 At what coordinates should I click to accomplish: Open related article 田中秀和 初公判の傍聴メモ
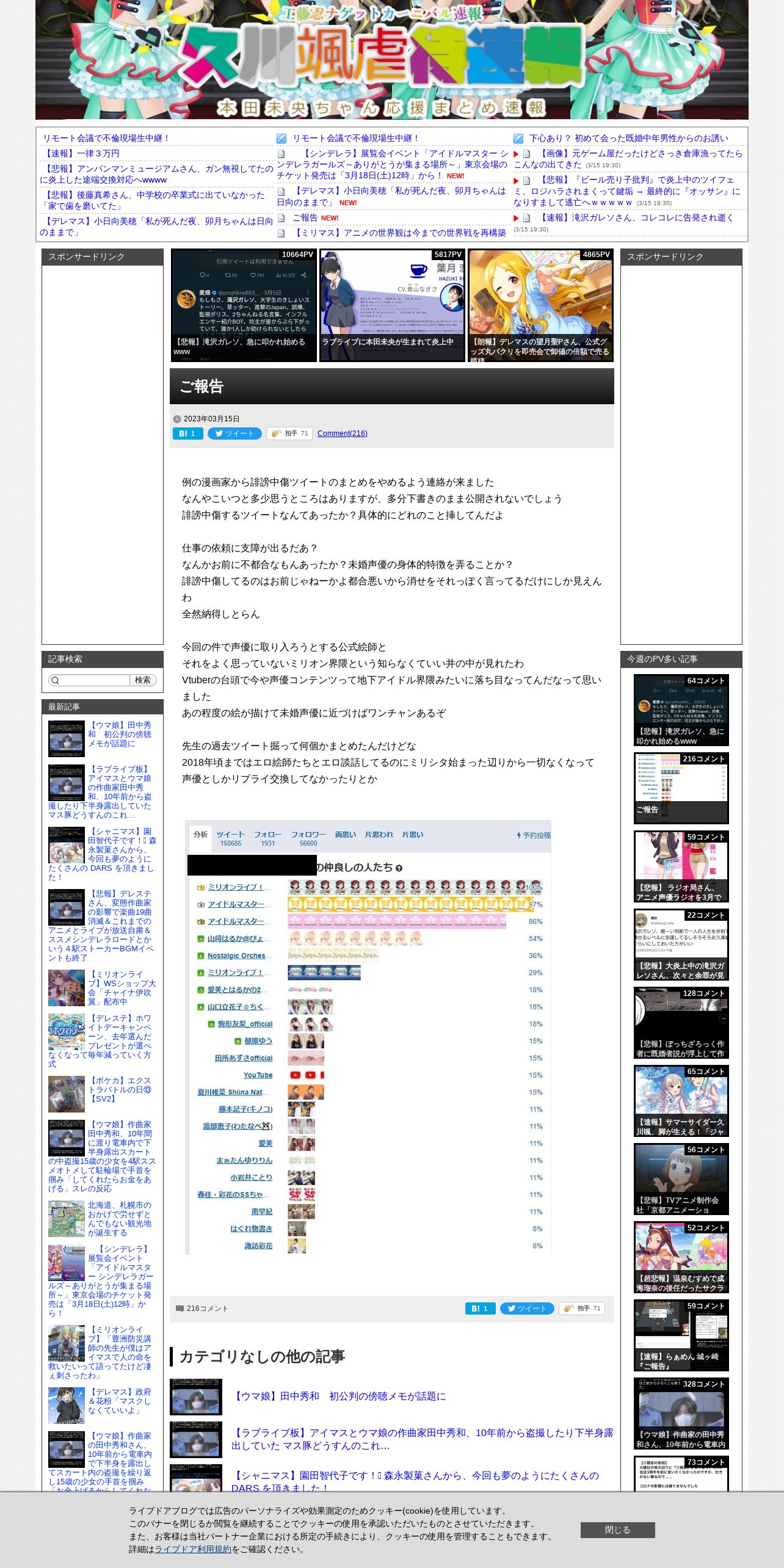tap(338, 1396)
